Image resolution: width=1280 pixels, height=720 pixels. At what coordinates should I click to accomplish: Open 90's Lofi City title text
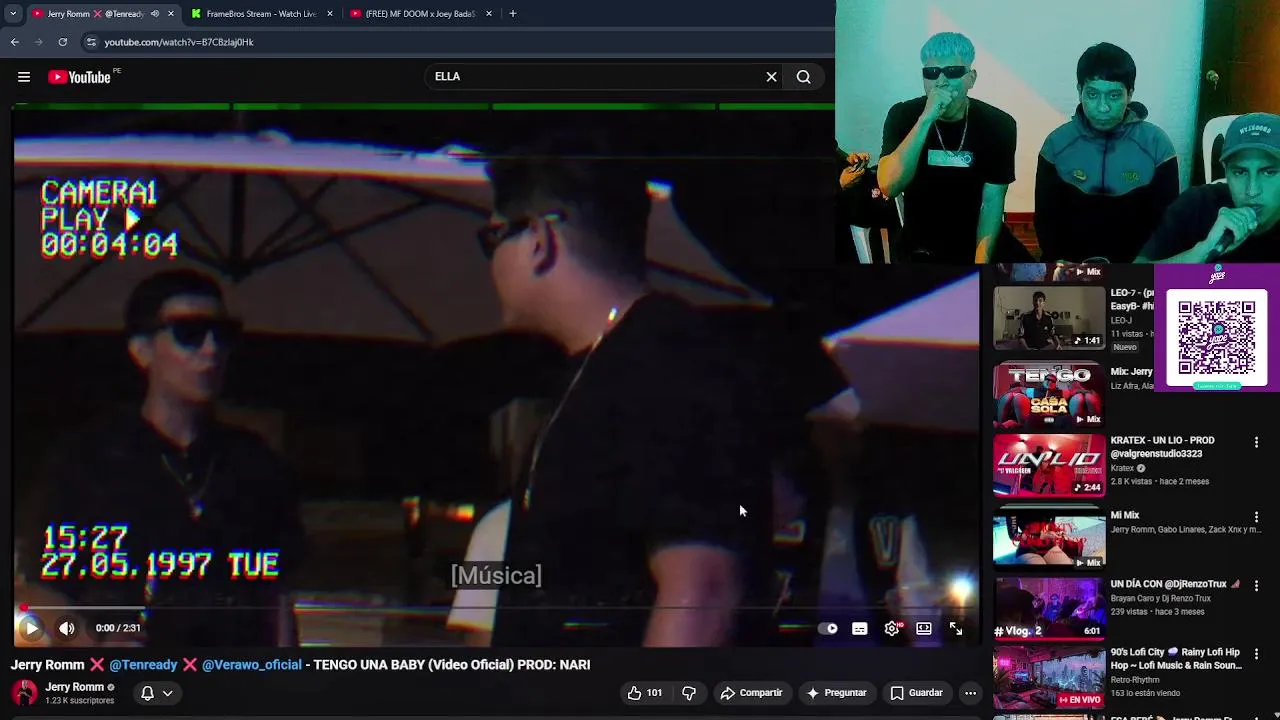tap(1176, 659)
